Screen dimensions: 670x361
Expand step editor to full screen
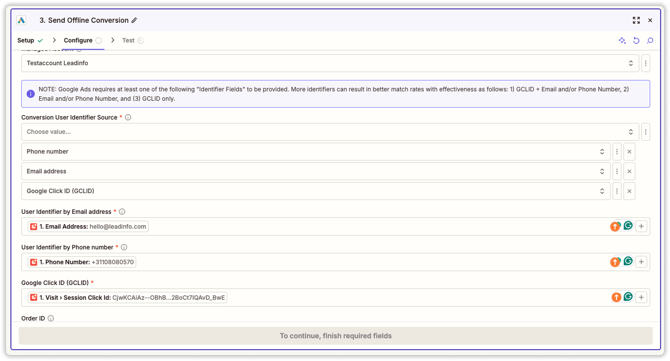click(636, 20)
